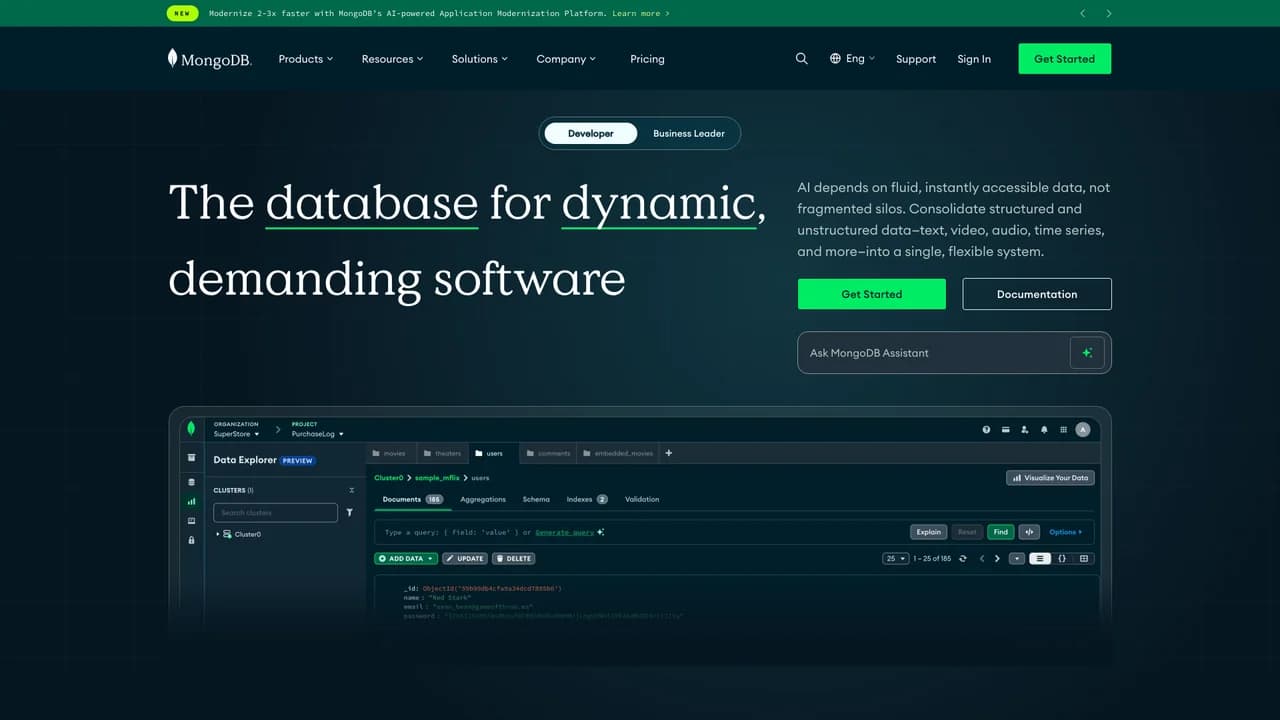Screen dimensions: 1280x720
Task: Click the bar chart icon in the Data Explorer sidebar
Action: click(x=192, y=501)
